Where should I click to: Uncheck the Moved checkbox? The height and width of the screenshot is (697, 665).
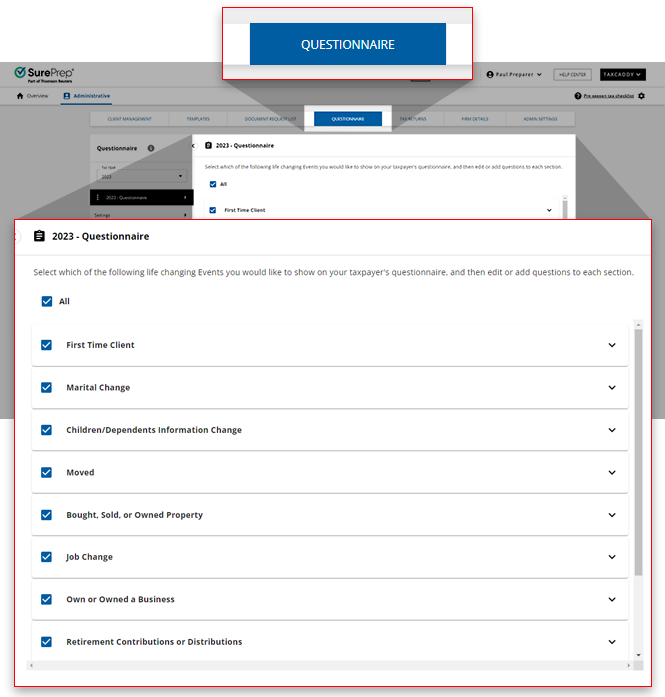46,472
